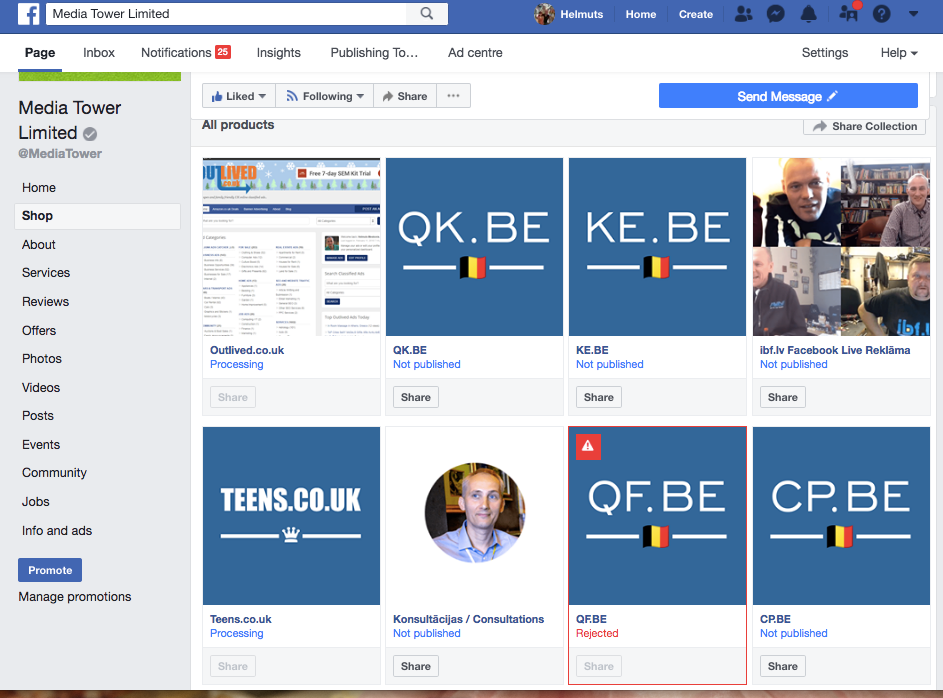This screenshot has width=943, height=698.
Task: Click the more options ellipsis button
Action: [x=453, y=96]
